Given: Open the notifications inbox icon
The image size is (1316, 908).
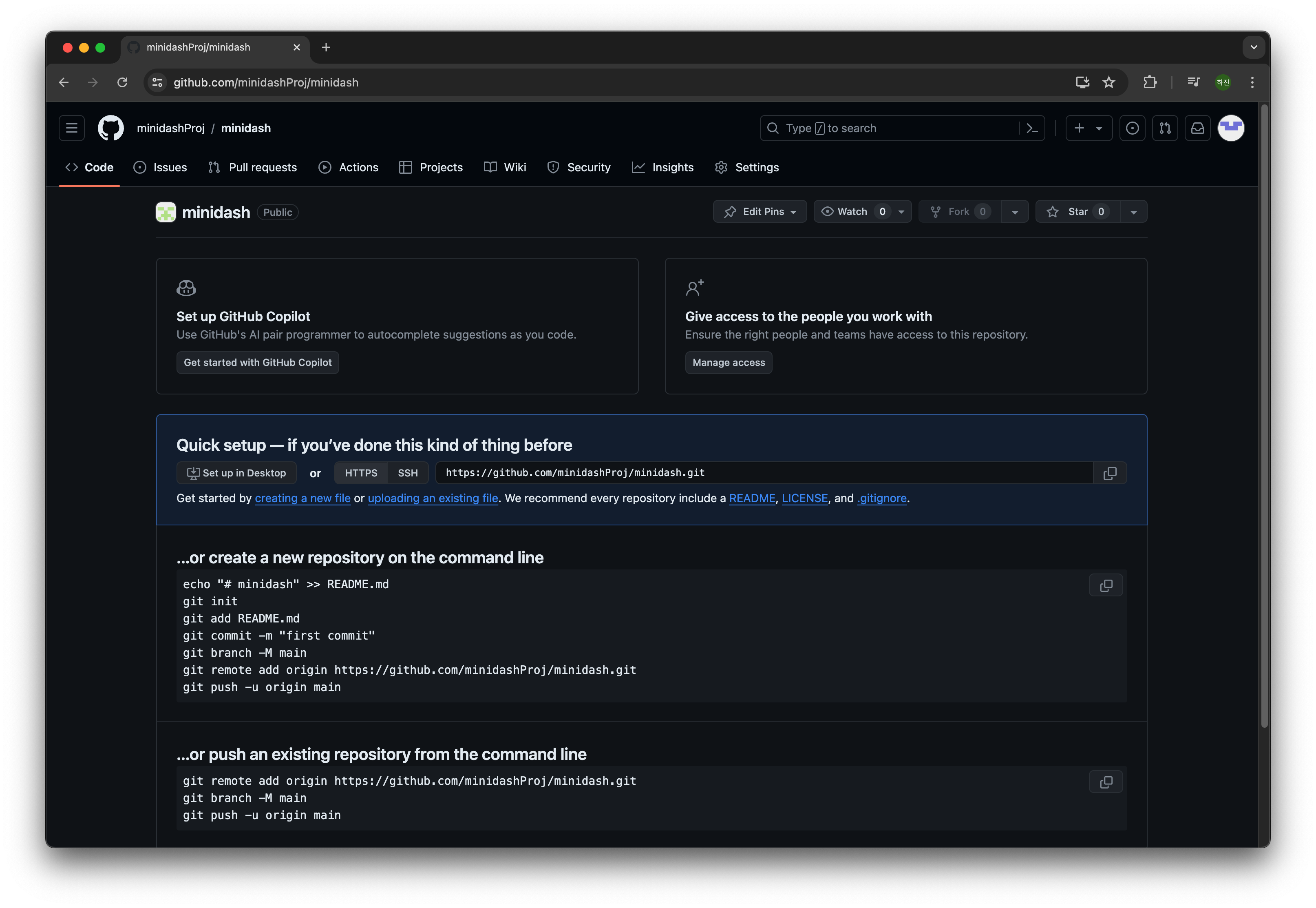Looking at the screenshot, I should tap(1197, 128).
